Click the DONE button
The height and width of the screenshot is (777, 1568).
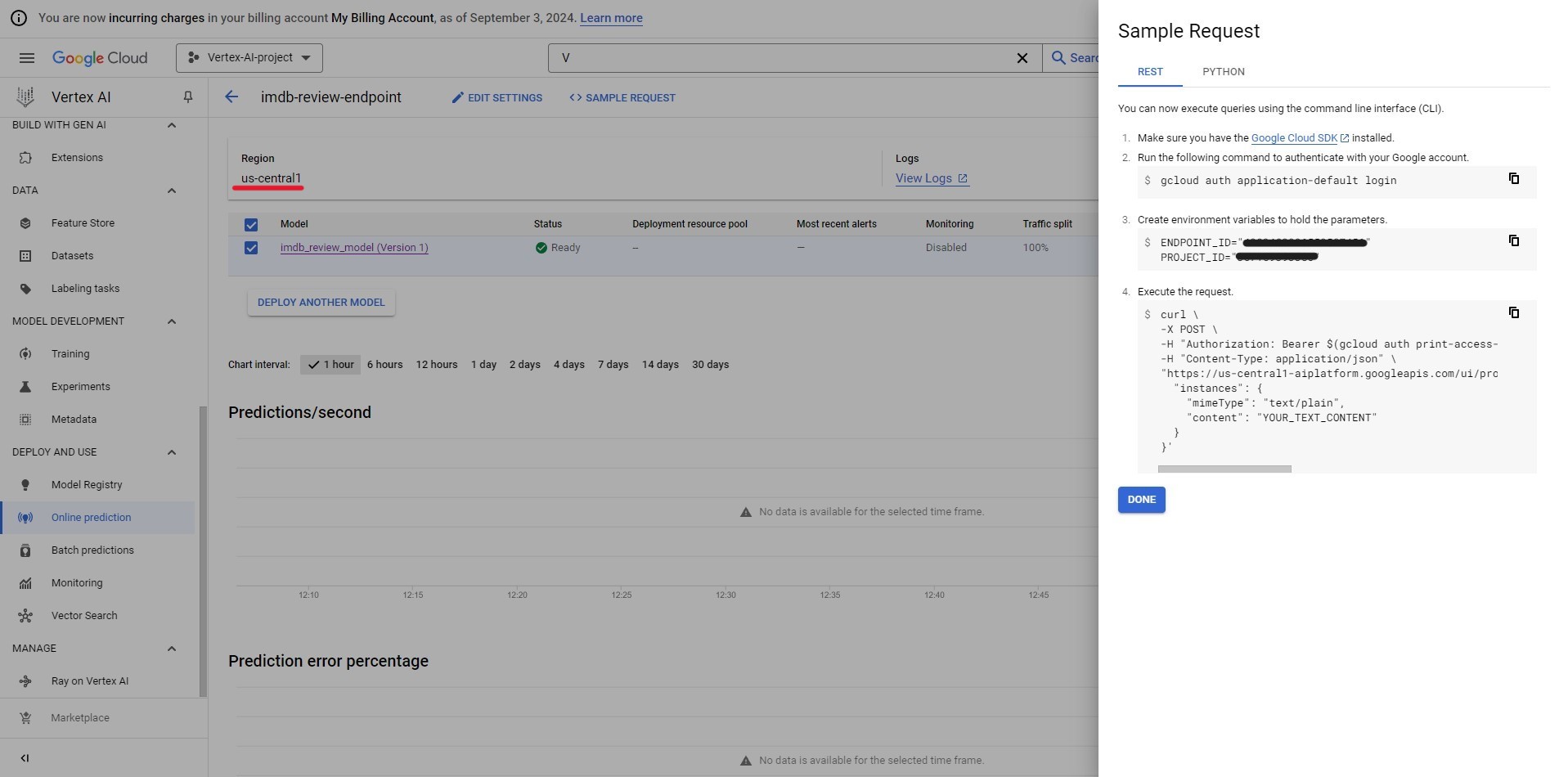point(1142,500)
